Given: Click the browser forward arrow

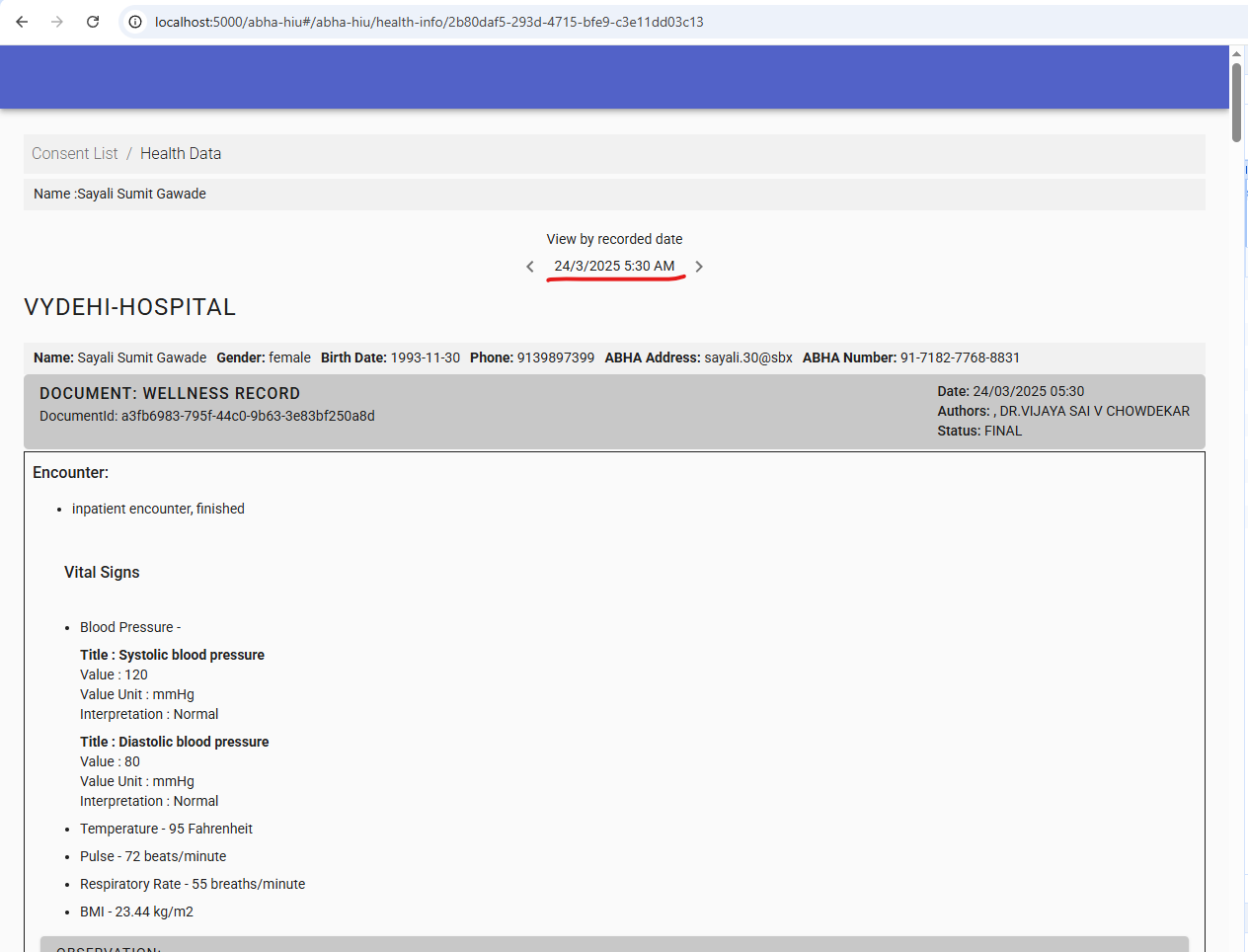Looking at the screenshot, I should pyautogui.click(x=57, y=22).
